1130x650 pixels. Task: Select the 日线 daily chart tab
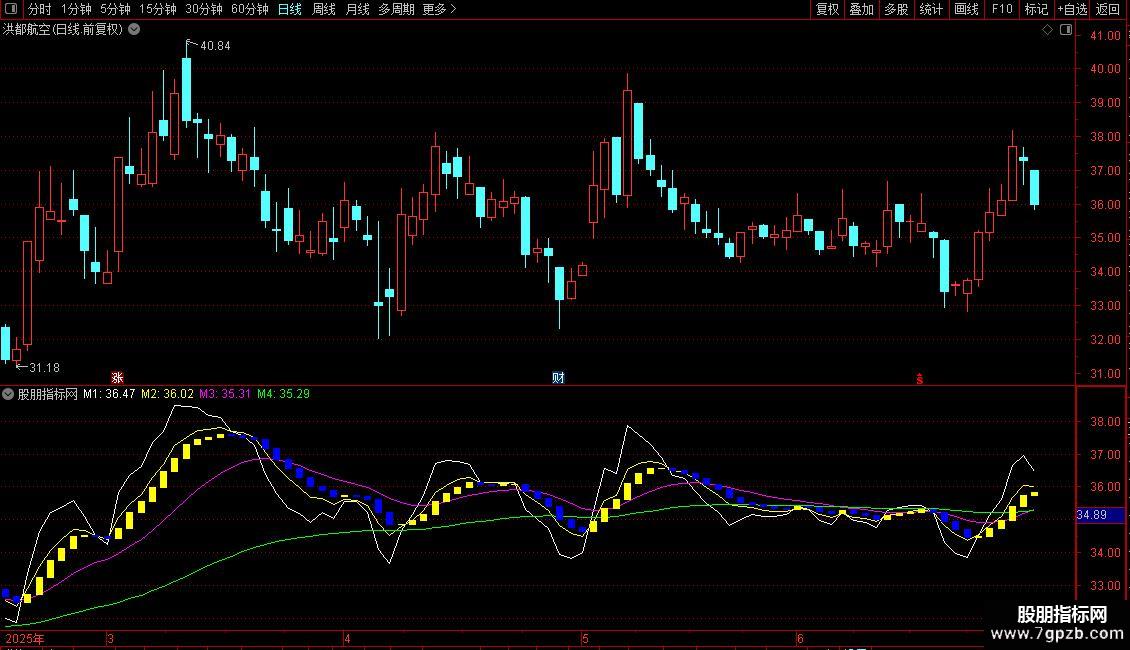point(290,9)
